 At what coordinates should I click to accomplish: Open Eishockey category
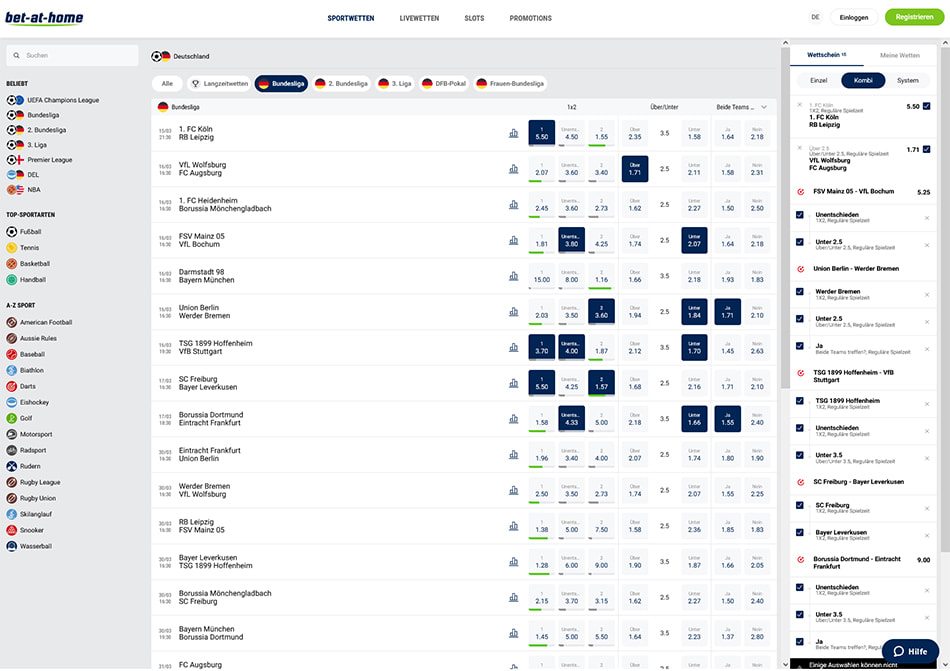28,402
